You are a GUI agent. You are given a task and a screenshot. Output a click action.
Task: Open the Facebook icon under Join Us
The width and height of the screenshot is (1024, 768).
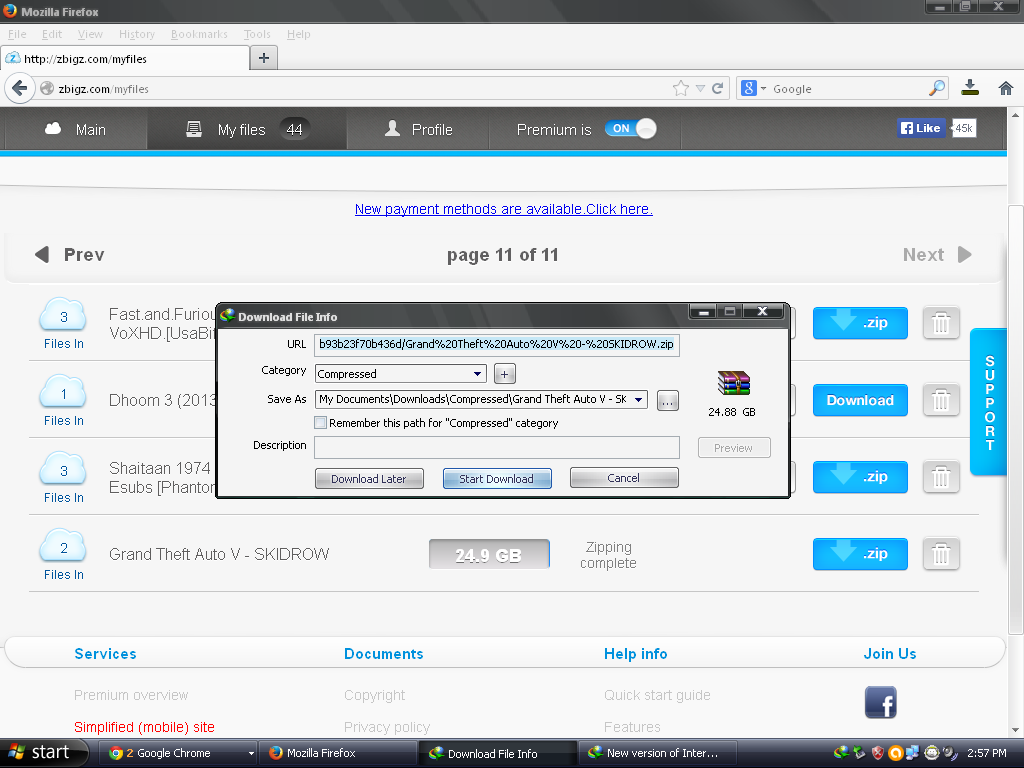[x=880, y=702]
